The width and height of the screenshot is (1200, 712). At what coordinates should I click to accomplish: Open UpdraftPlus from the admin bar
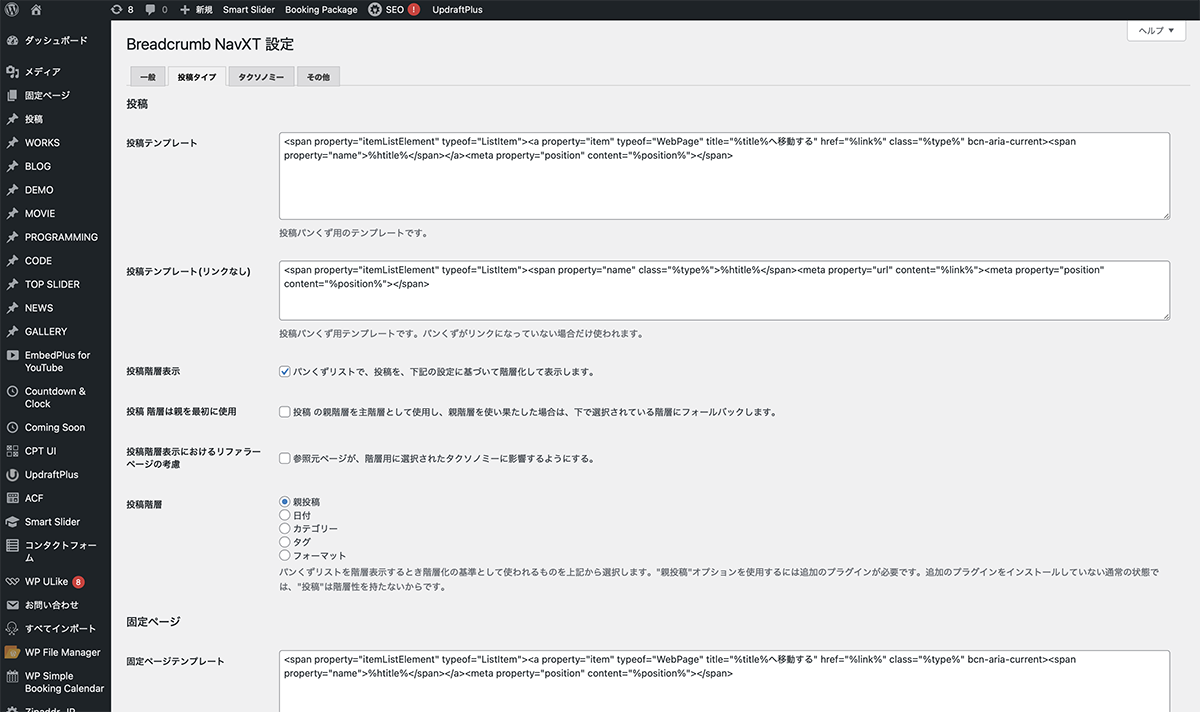click(x=457, y=10)
